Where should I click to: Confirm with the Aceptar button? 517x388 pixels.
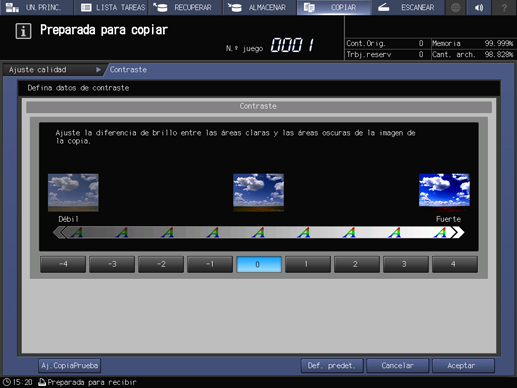coord(463,366)
